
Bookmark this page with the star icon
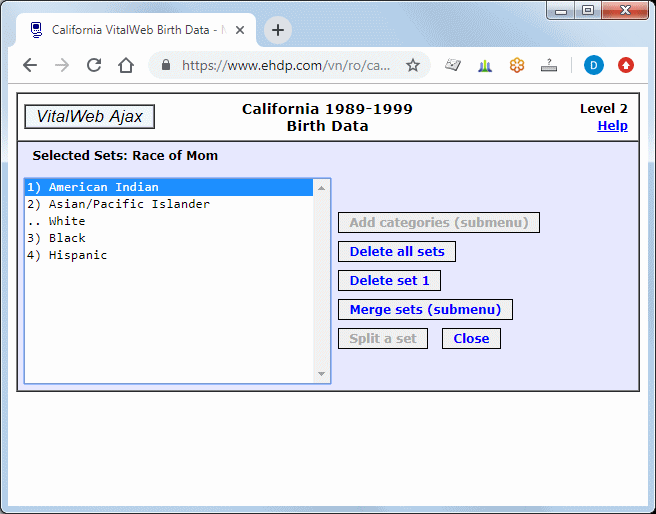[x=412, y=65]
